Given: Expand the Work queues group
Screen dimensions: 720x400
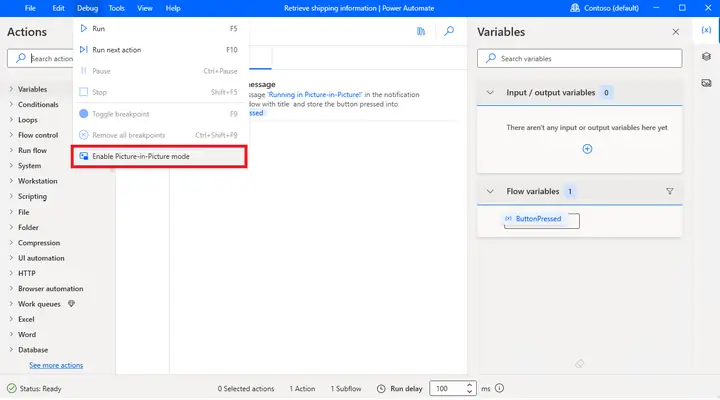Looking at the screenshot, I should coord(39,304).
